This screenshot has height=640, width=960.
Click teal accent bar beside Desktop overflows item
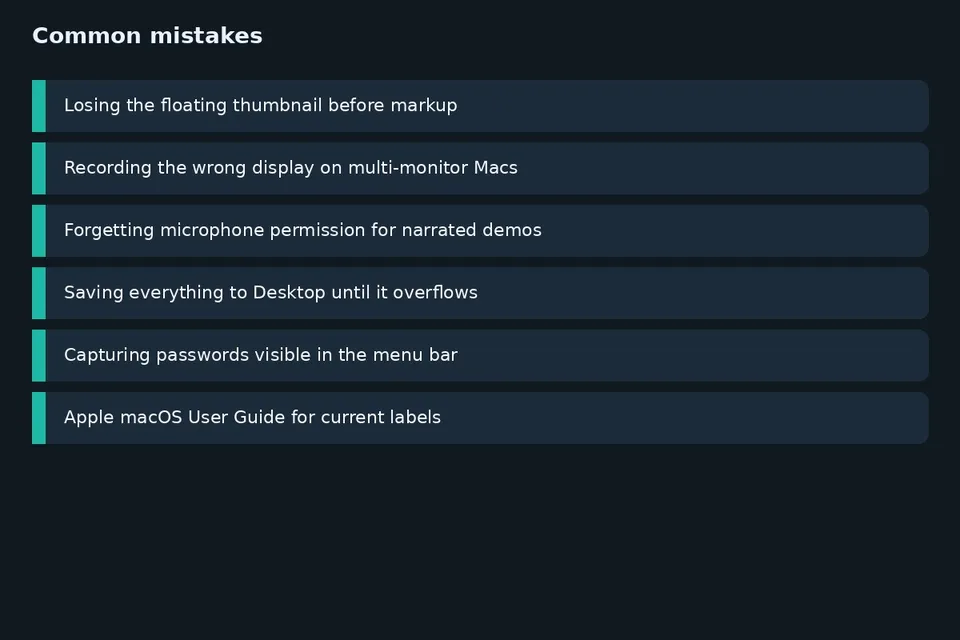(39, 293)
